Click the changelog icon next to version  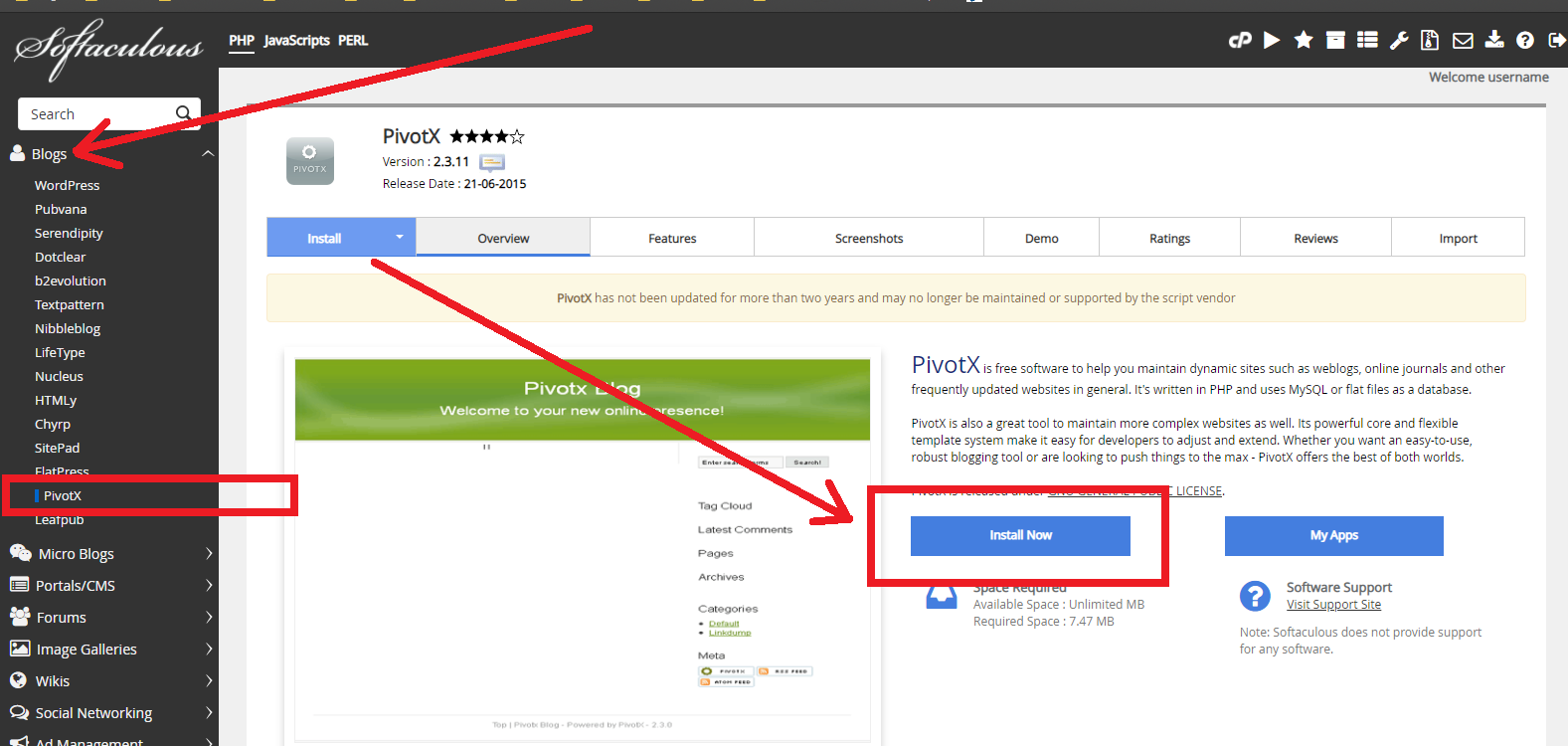pos(492,162)
